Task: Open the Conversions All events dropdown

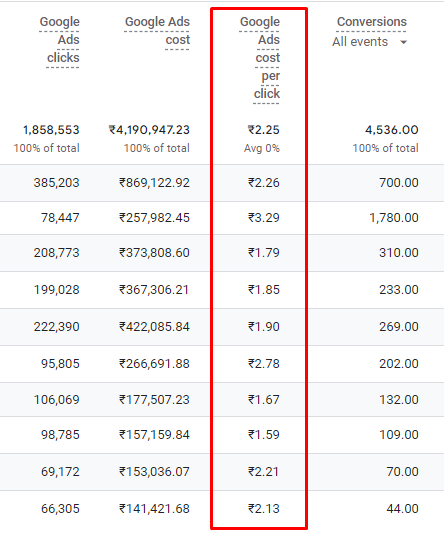Action: pos(369,42)
